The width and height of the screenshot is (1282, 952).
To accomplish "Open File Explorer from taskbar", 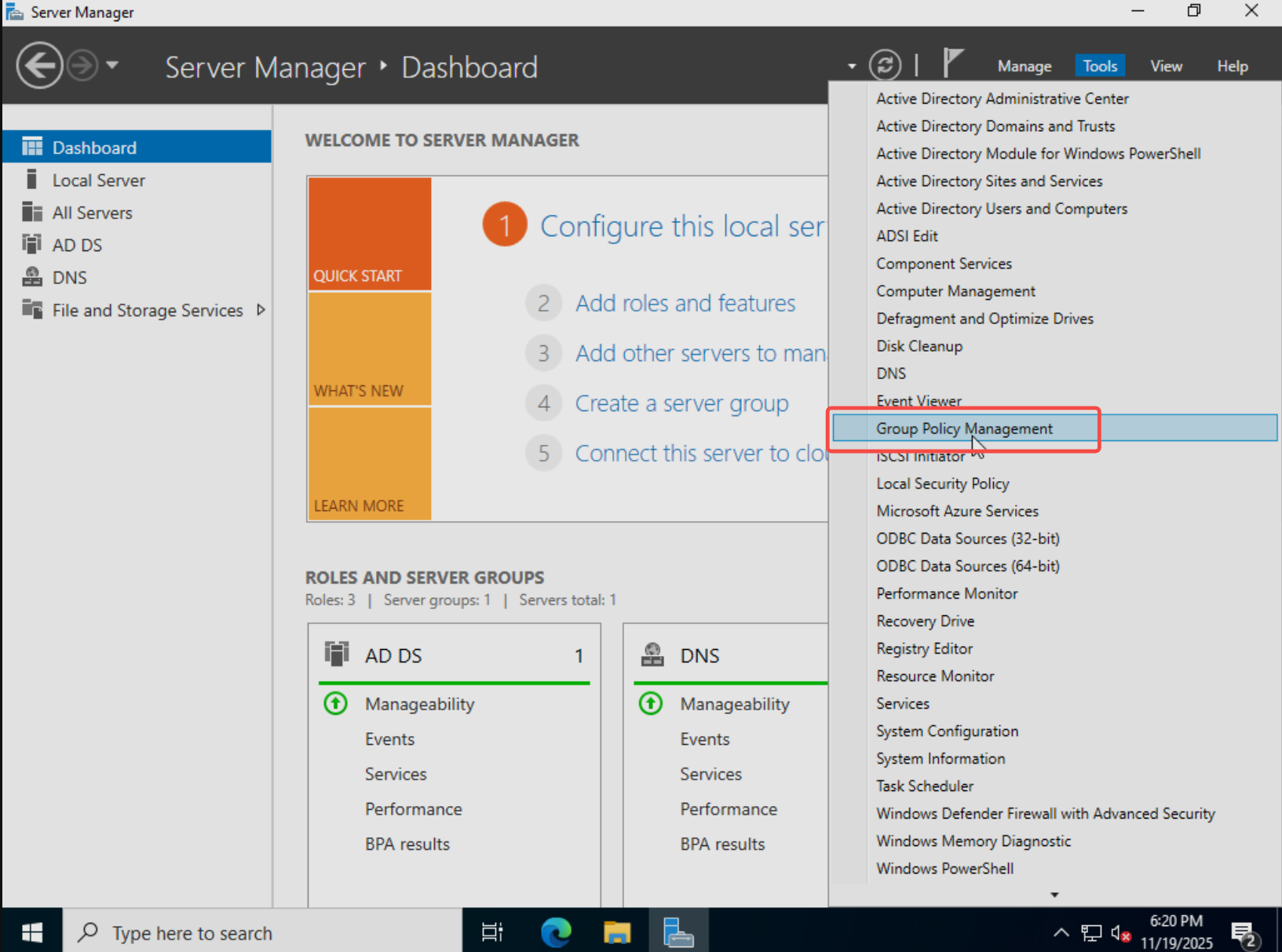I will click(x=617, y=932).
